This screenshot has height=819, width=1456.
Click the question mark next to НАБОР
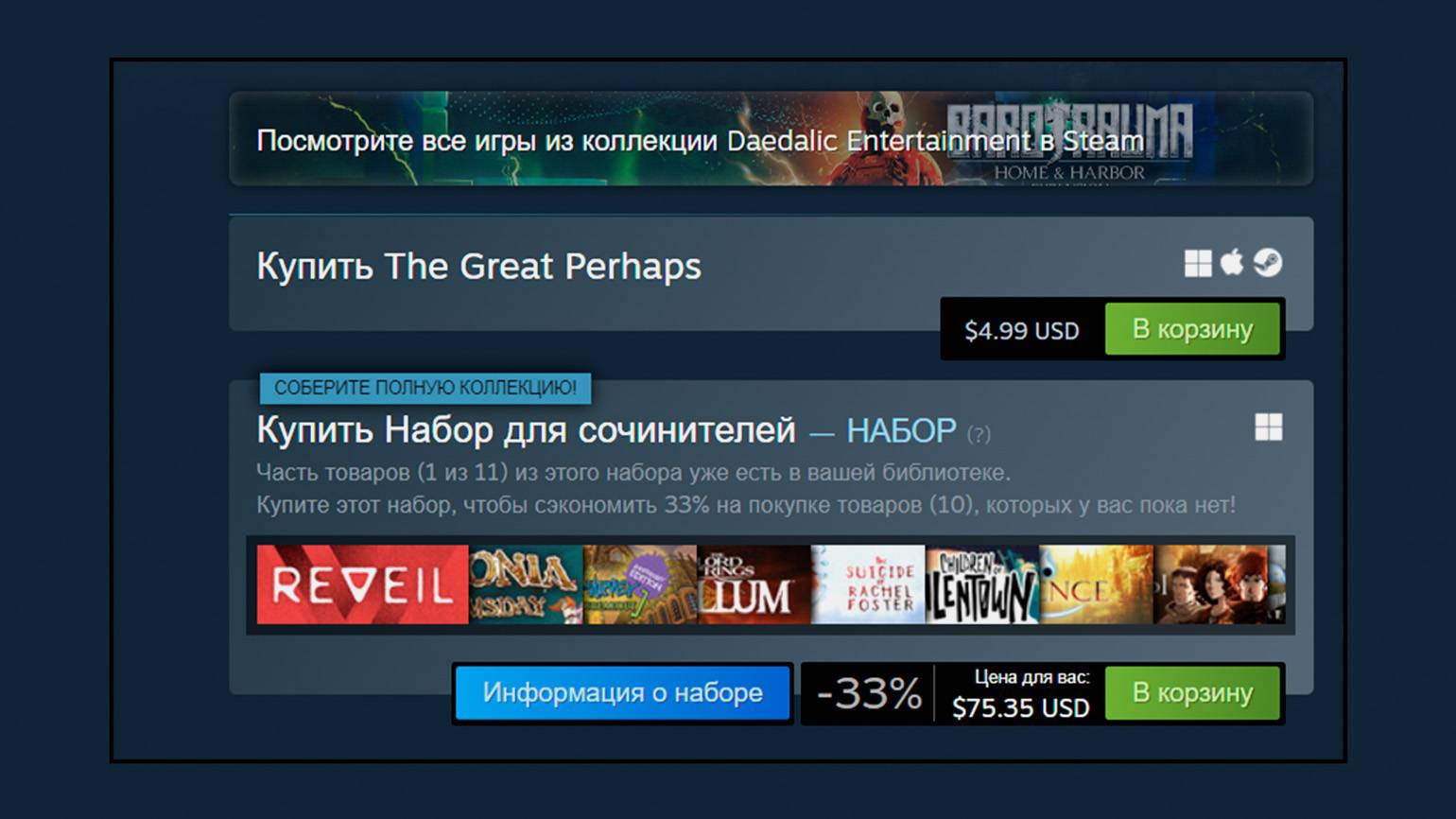coord(979,434)
